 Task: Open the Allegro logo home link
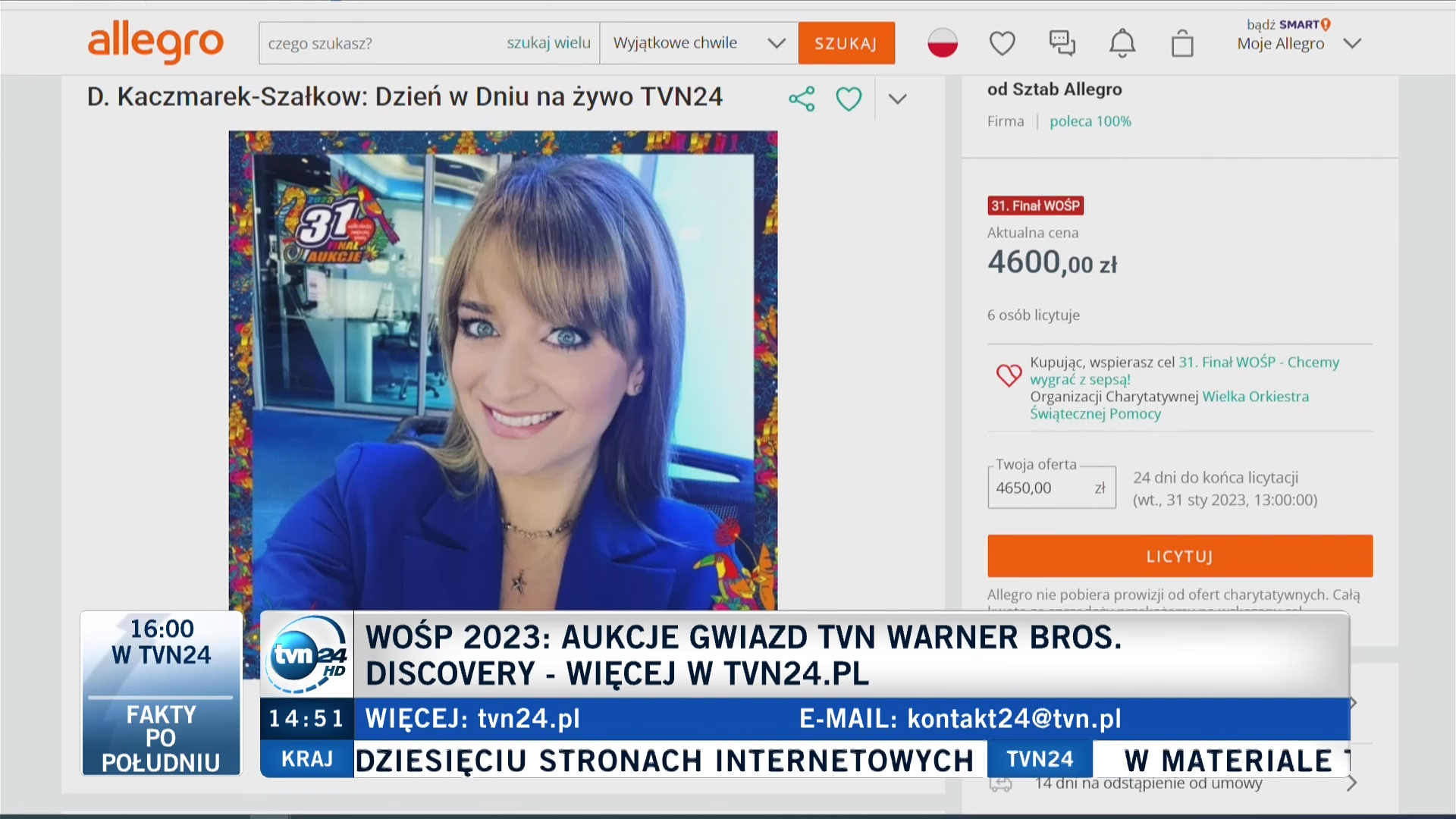(155, 42)
